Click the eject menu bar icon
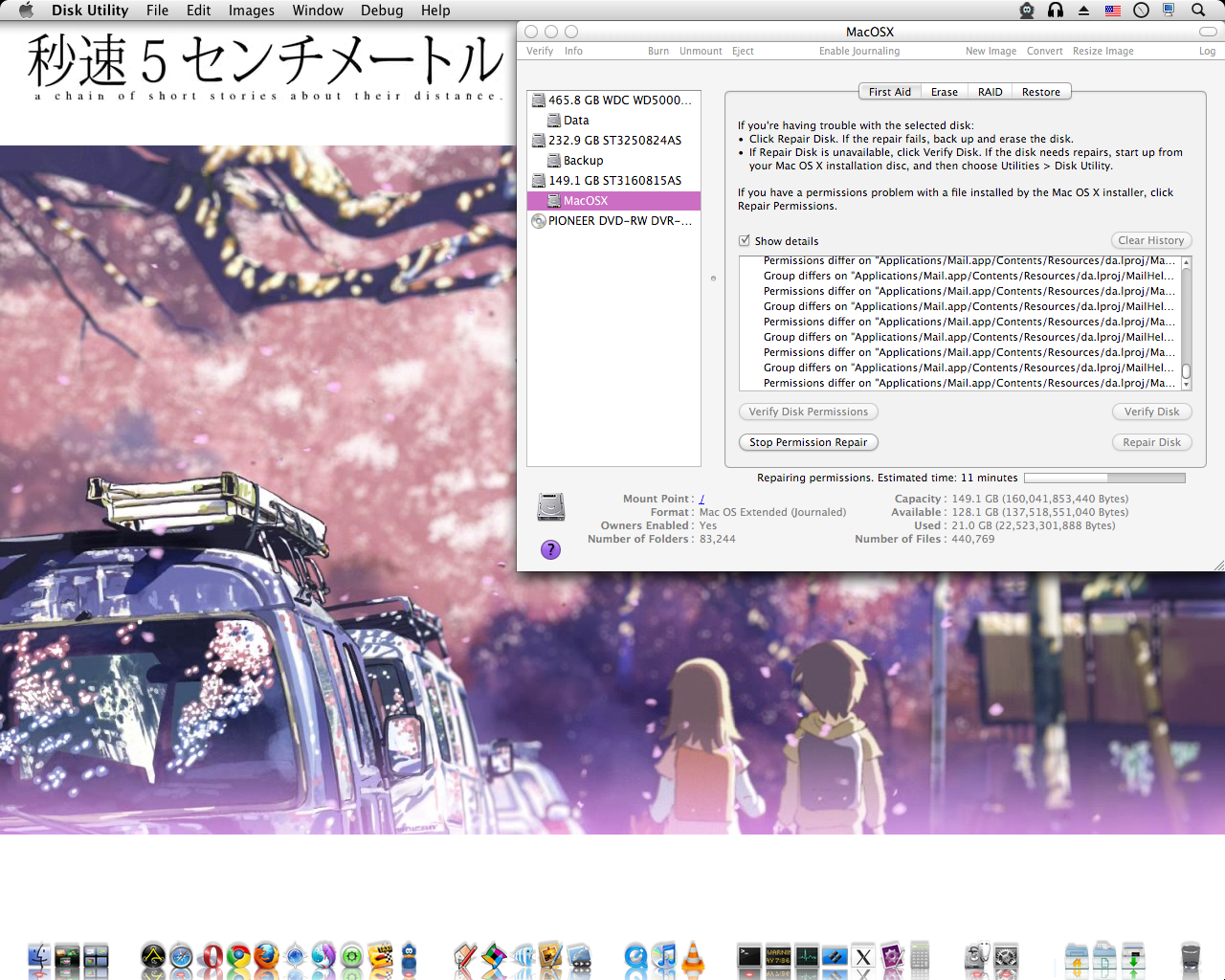Screen dimensions: 1225x980 (1083, 10)
